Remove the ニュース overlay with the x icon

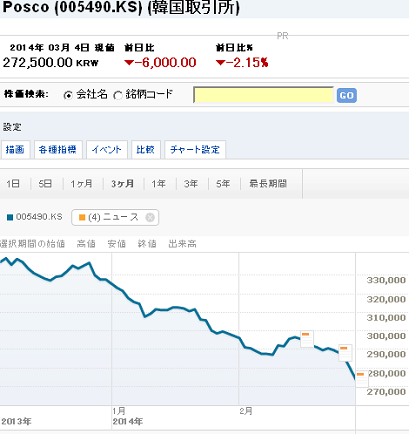tap(150, 218)
